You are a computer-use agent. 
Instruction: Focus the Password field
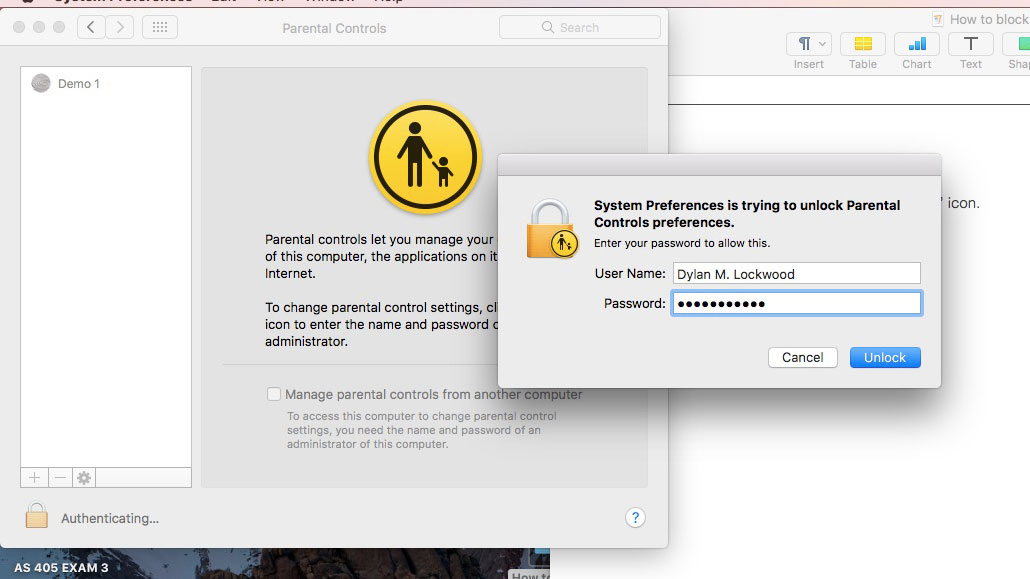(796, 303)
